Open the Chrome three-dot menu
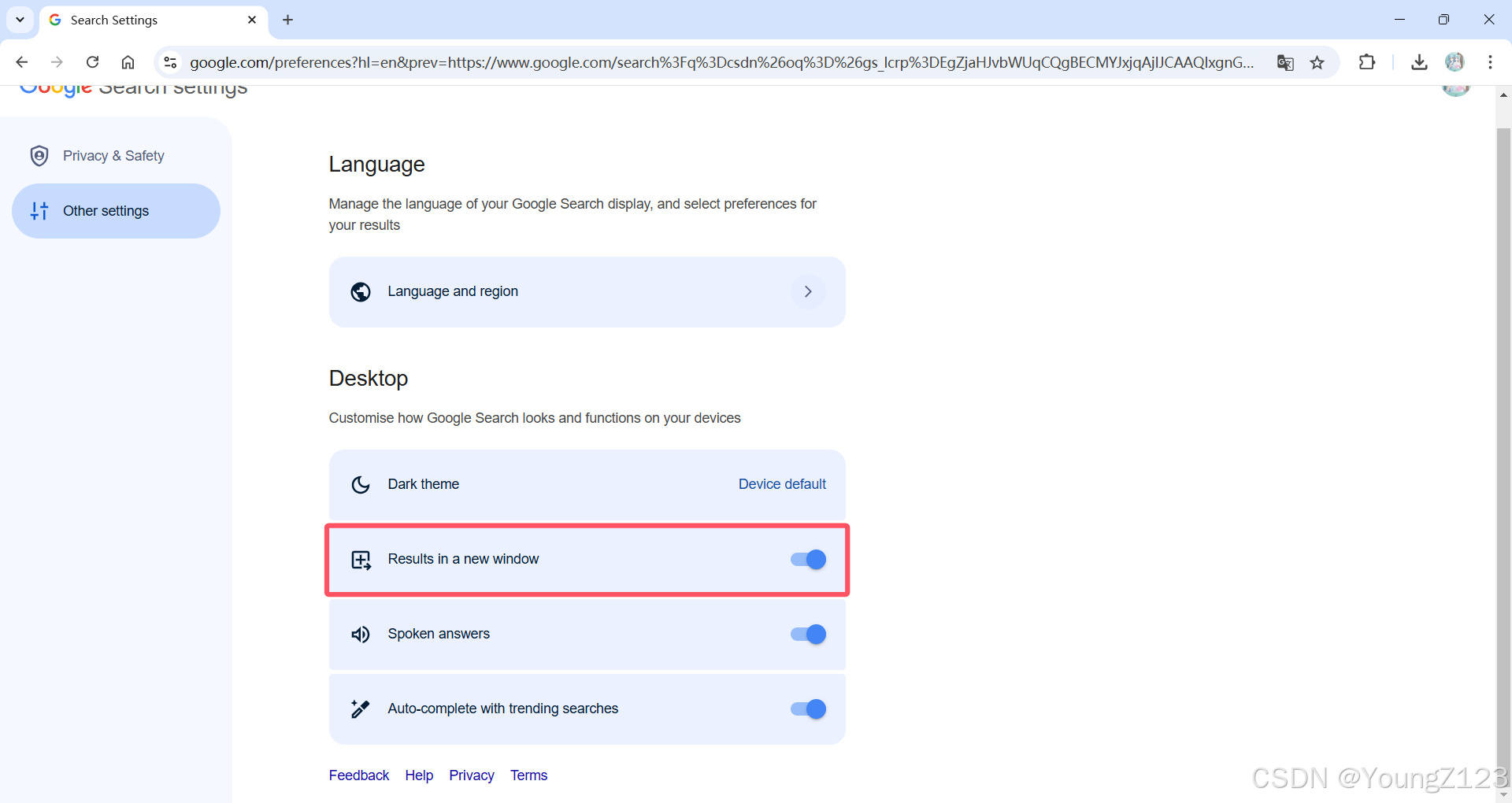1512x803 pixels. point(1490,62)
